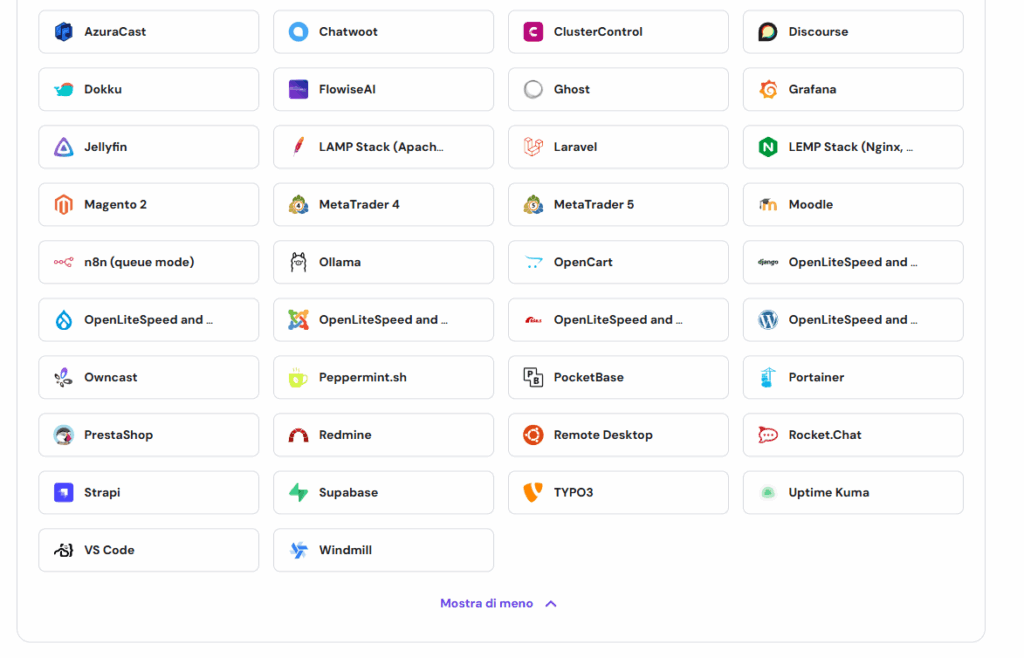Choose the Redmine template card
1024x658 pixels.
383,435
